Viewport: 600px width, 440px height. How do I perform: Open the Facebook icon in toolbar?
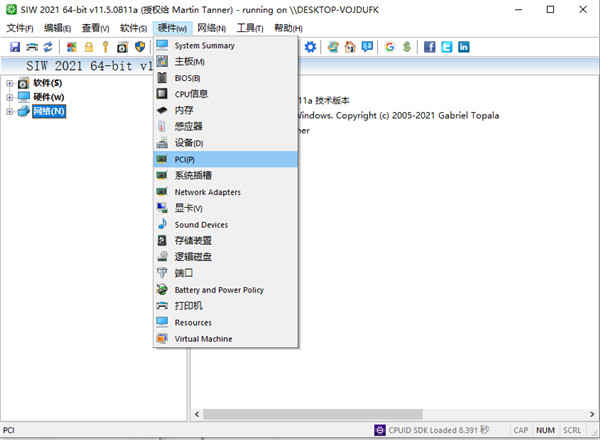coord(429,47)
